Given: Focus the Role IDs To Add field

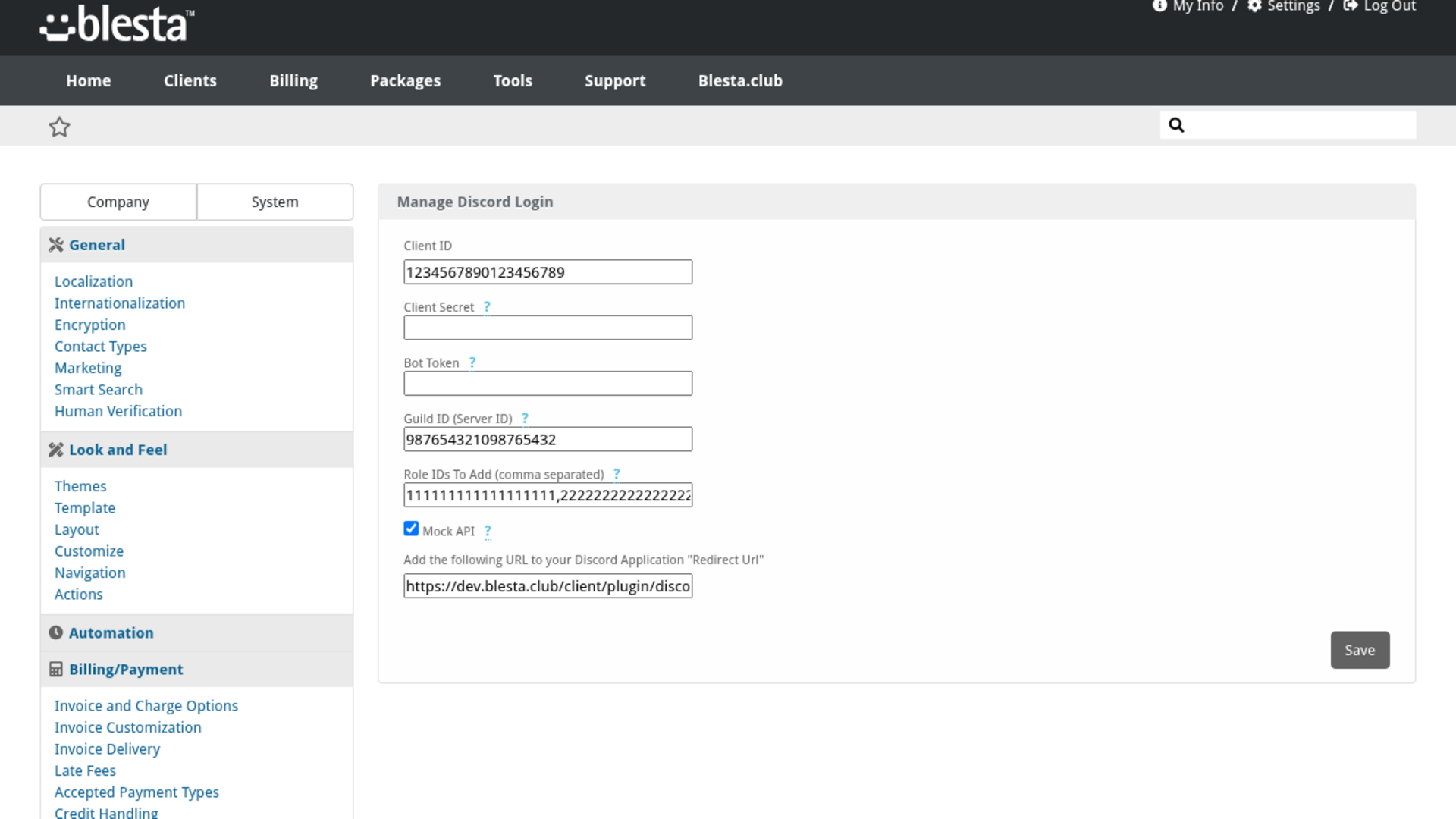Looking at the screenshot, I should (548, 495).
